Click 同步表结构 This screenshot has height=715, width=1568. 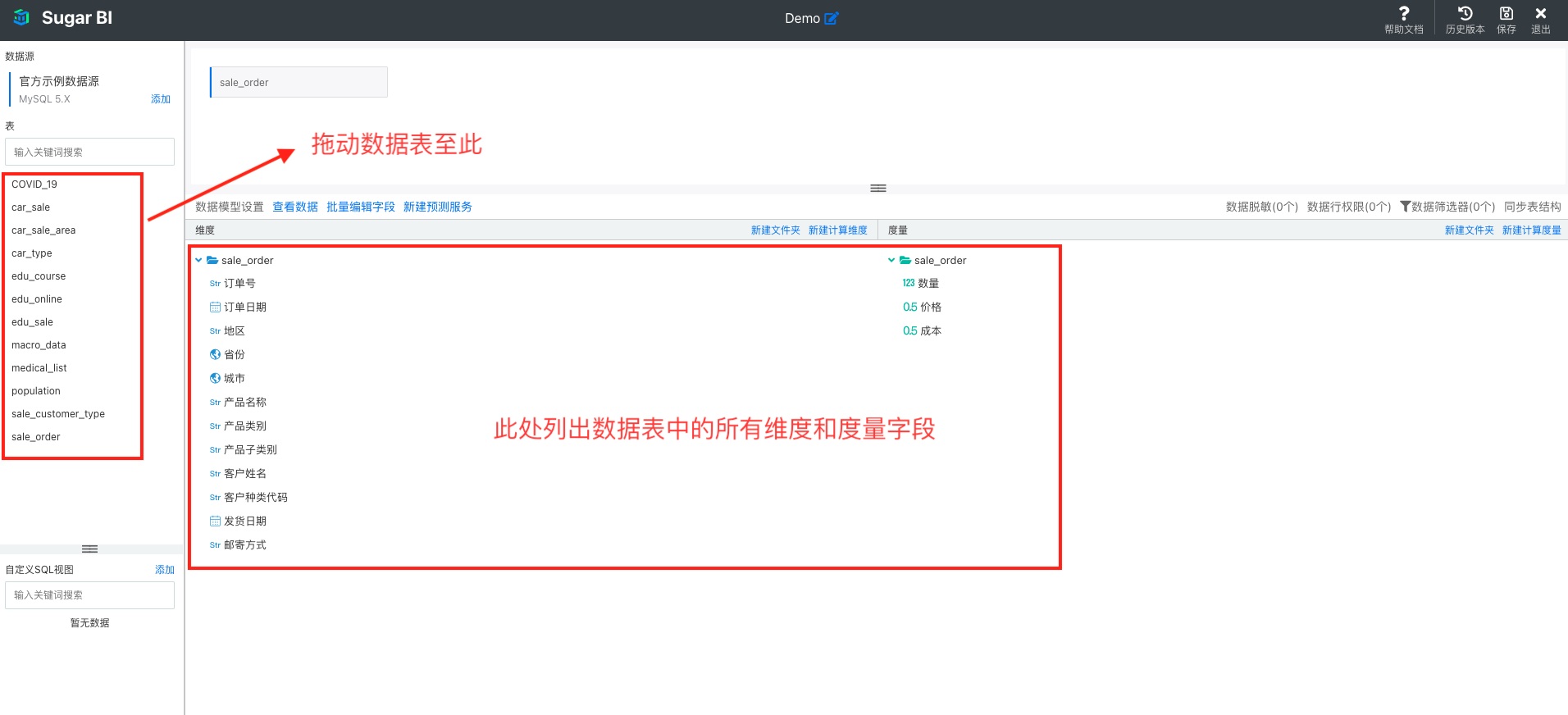click(1533, 207)
